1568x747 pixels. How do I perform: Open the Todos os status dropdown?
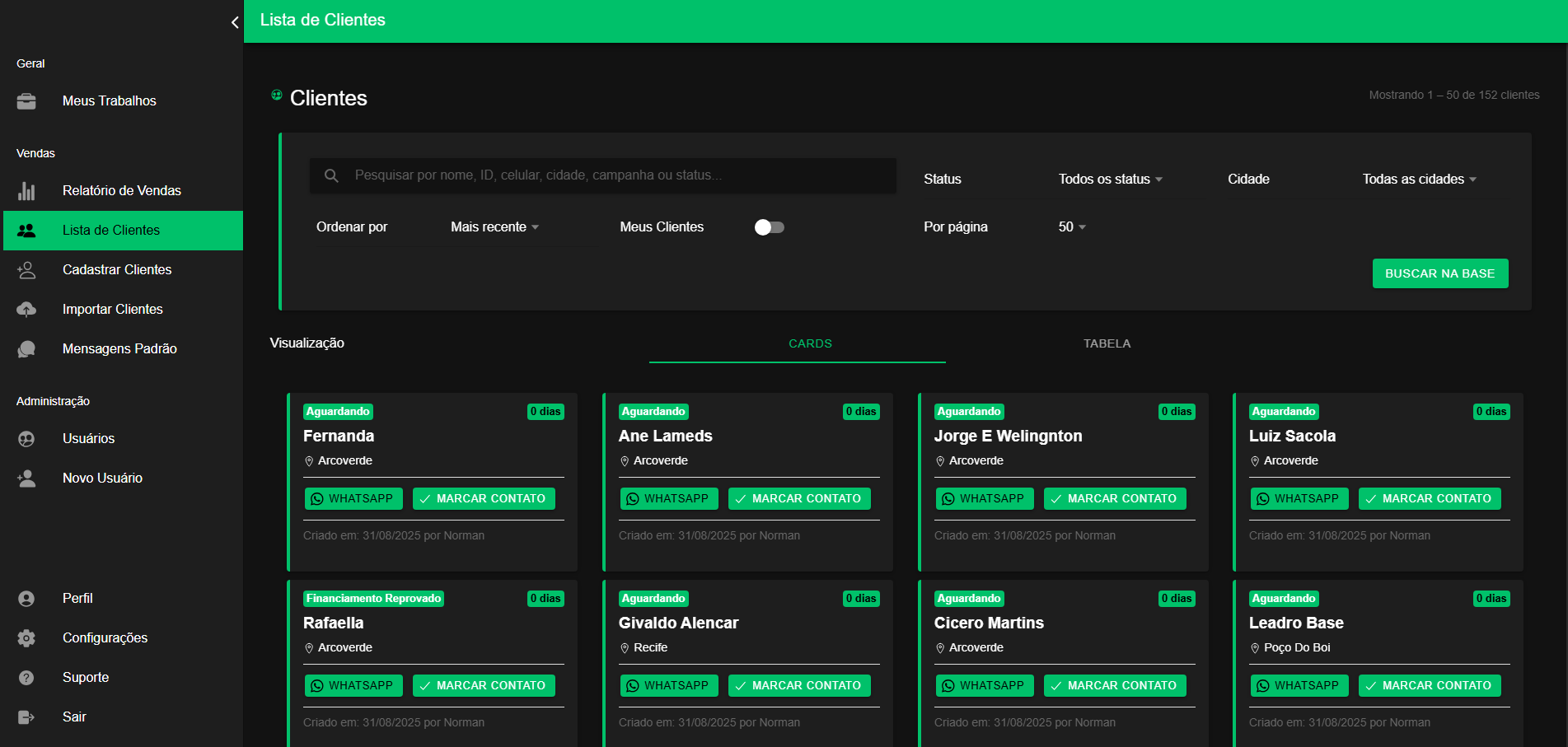point(1110,180)
